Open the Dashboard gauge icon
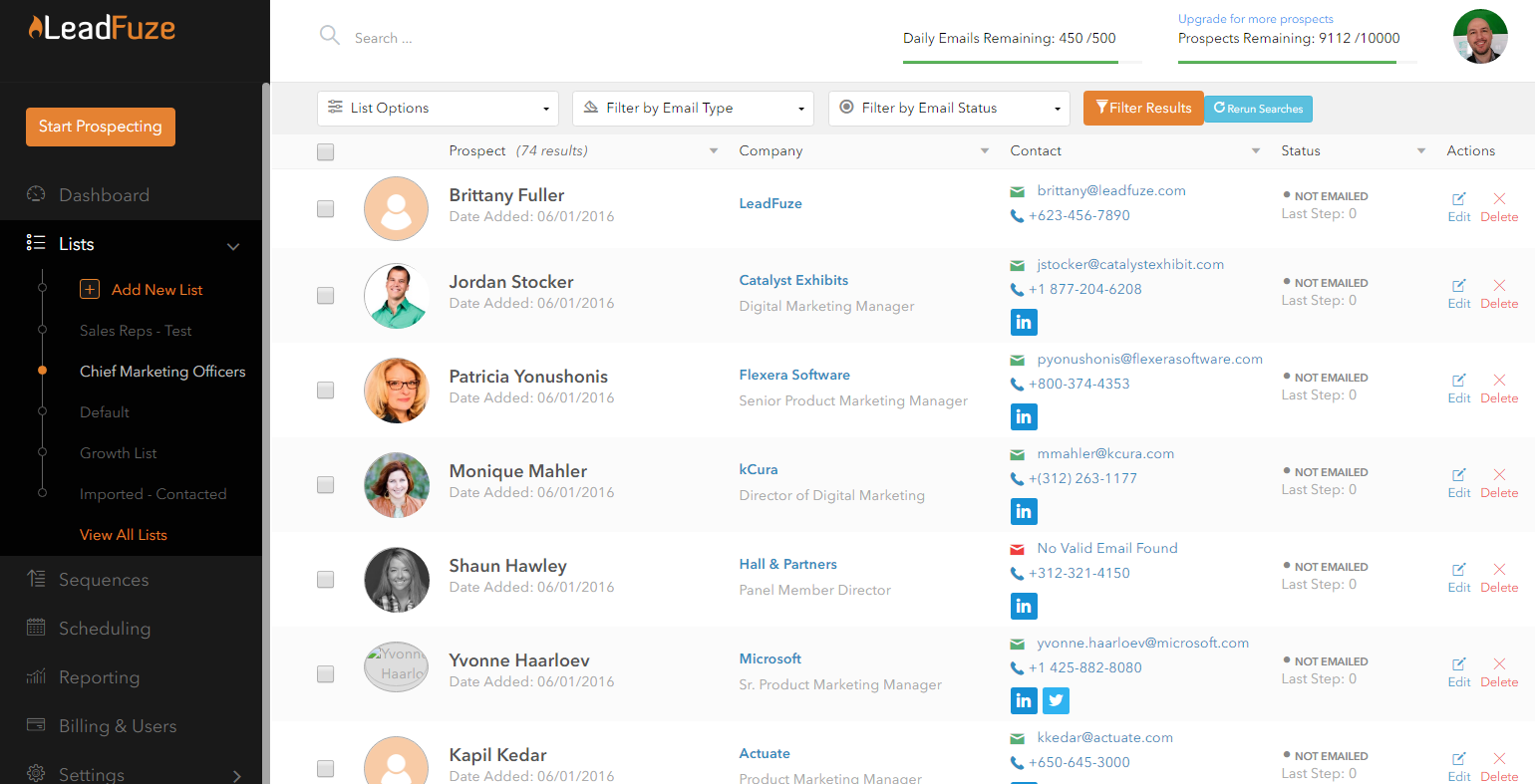This screenshot has height=784, width=1535. (36, 194)
